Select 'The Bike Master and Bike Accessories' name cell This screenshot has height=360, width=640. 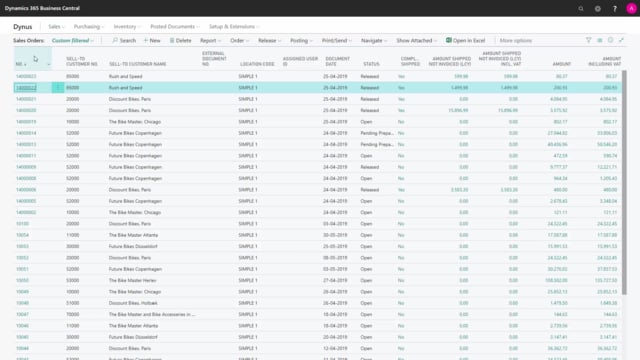(152, 314)
